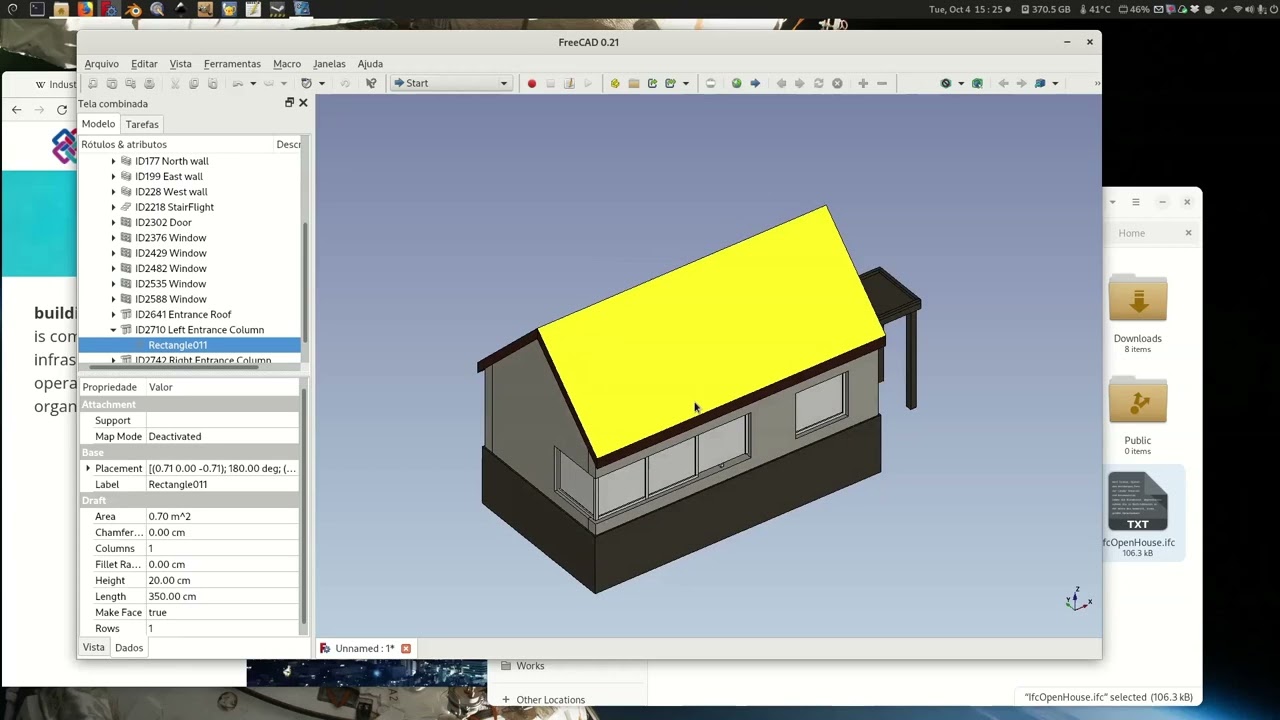
Task: Open the Ajuda menu
Action: pyautogui.click(x=370, y=64)
